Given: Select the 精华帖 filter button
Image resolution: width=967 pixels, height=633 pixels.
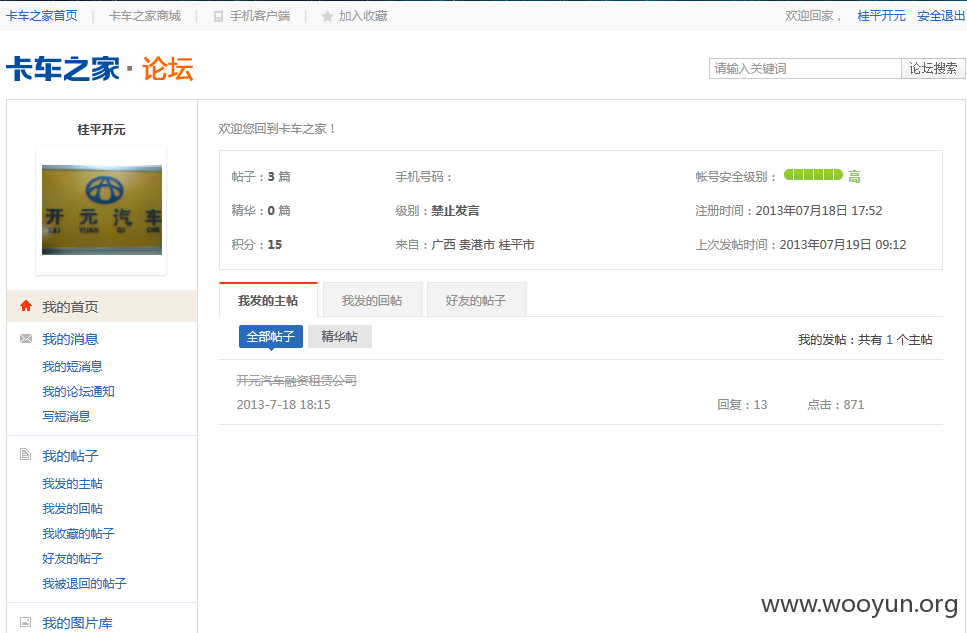Looking at the screenshot, I should [340, 337].
